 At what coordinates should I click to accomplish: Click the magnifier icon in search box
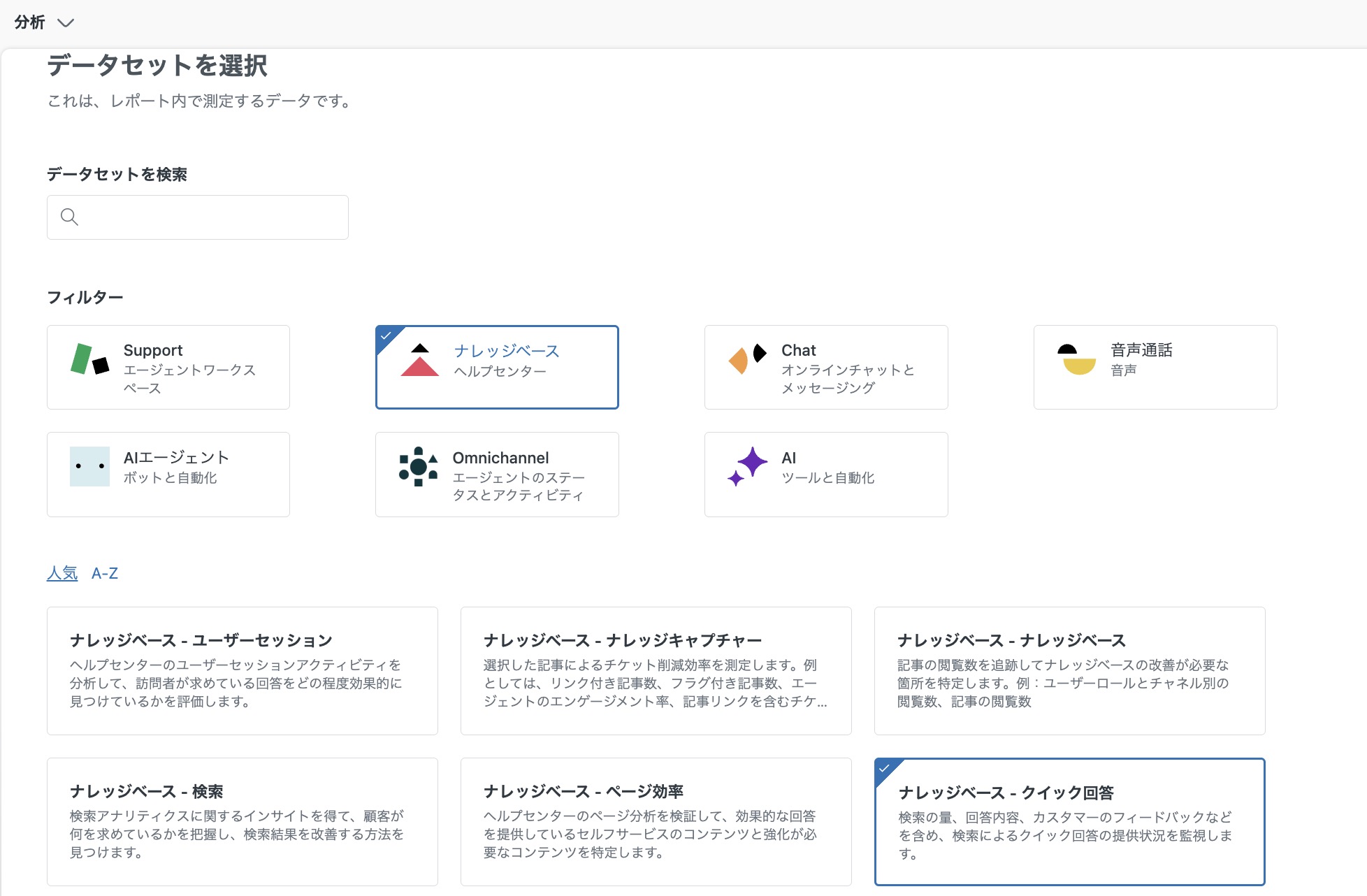click(x=69, y=217)
